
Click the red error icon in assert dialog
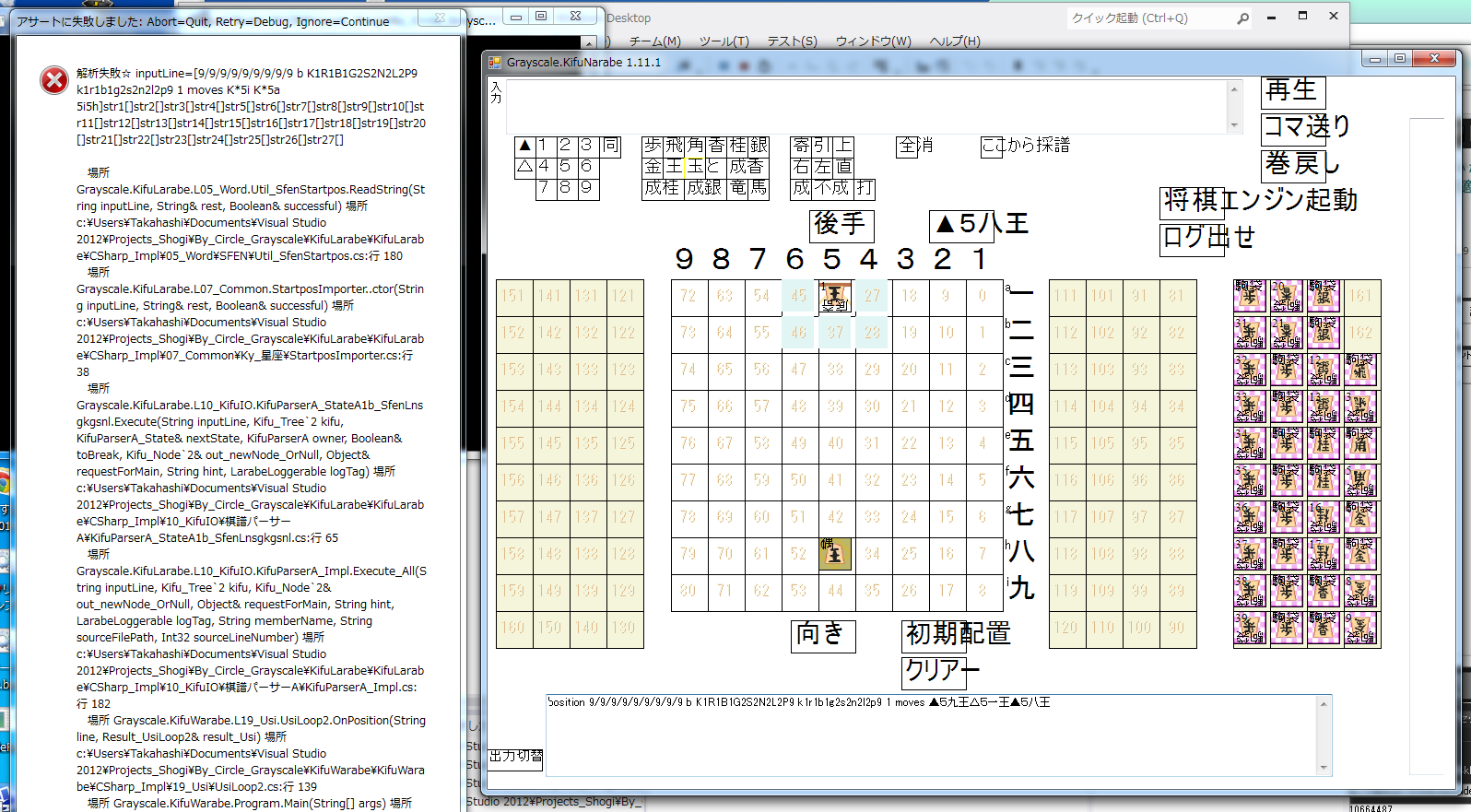(x=54, y=81)
